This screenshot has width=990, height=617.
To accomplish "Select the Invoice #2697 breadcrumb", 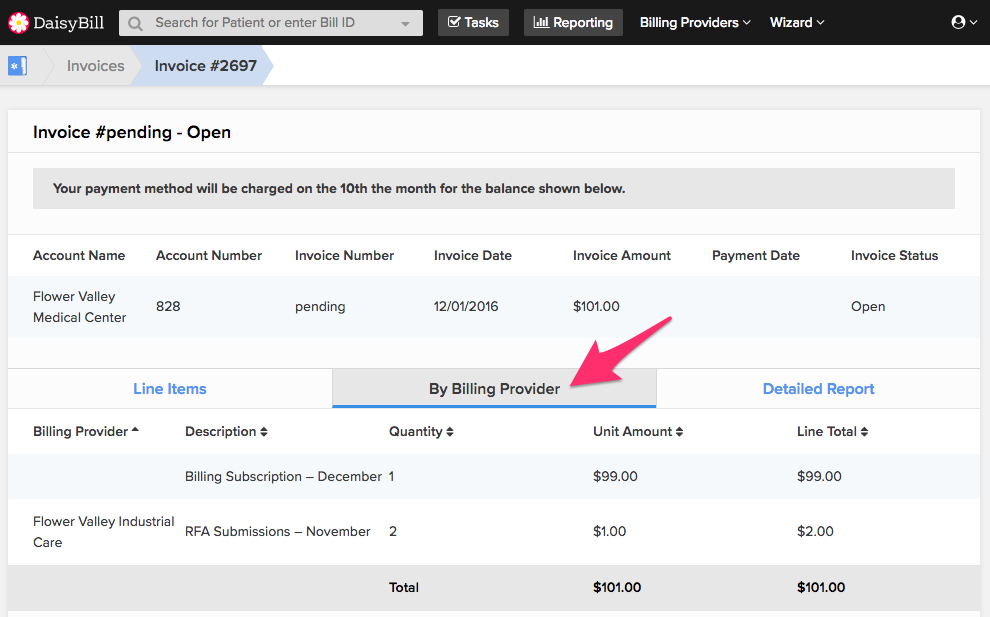I will pos(205,66).
